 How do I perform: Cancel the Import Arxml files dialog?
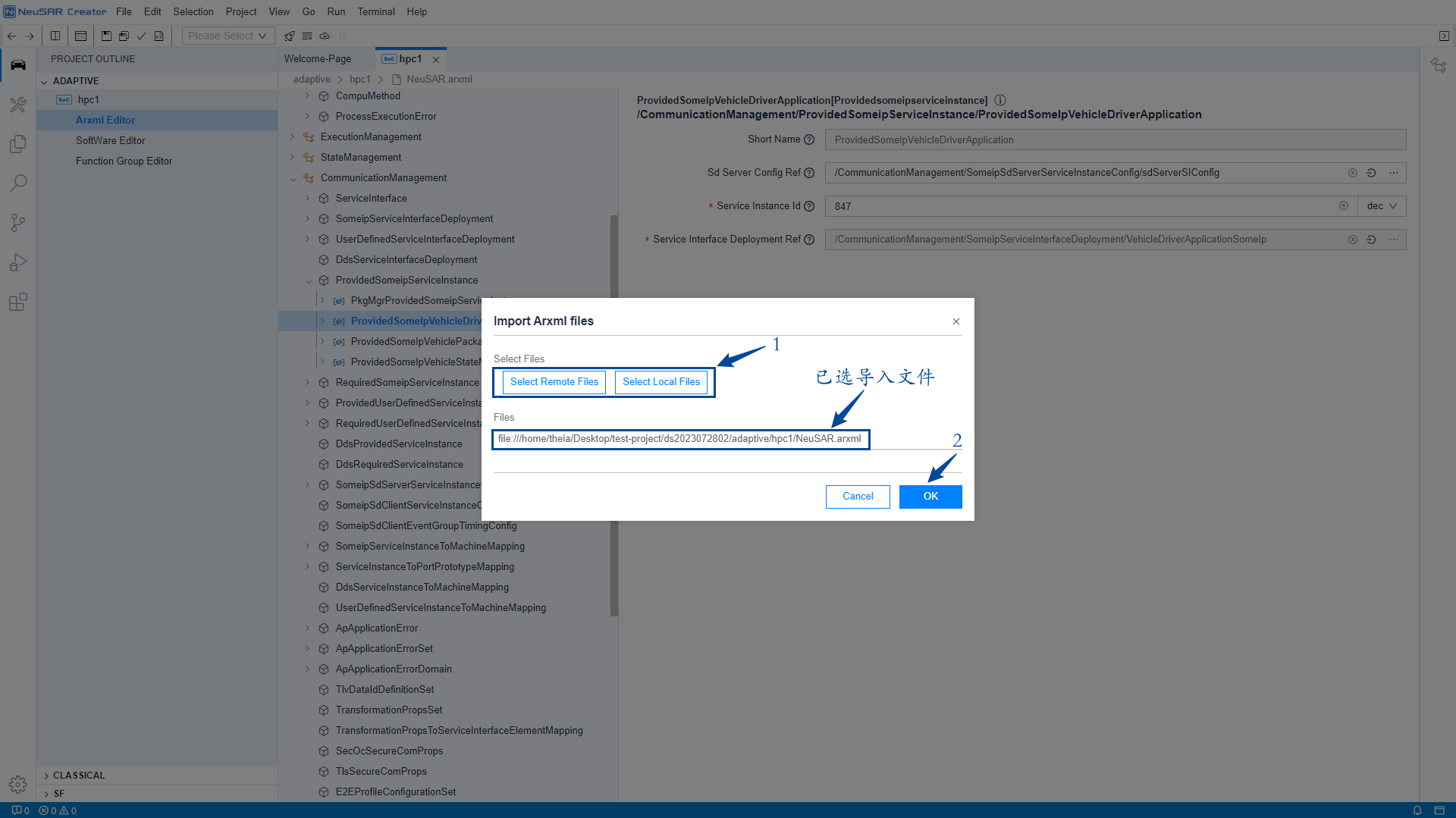pyautogui.click(x=857, y=497)
